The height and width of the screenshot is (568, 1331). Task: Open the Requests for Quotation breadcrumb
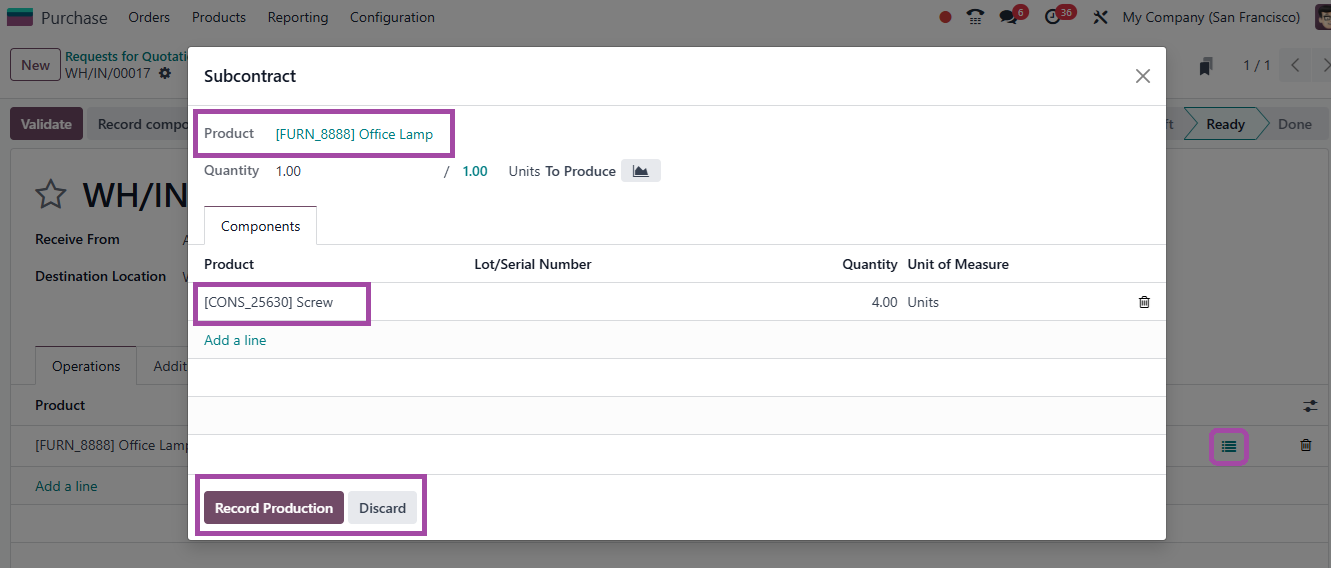click(x=127, y=57)
